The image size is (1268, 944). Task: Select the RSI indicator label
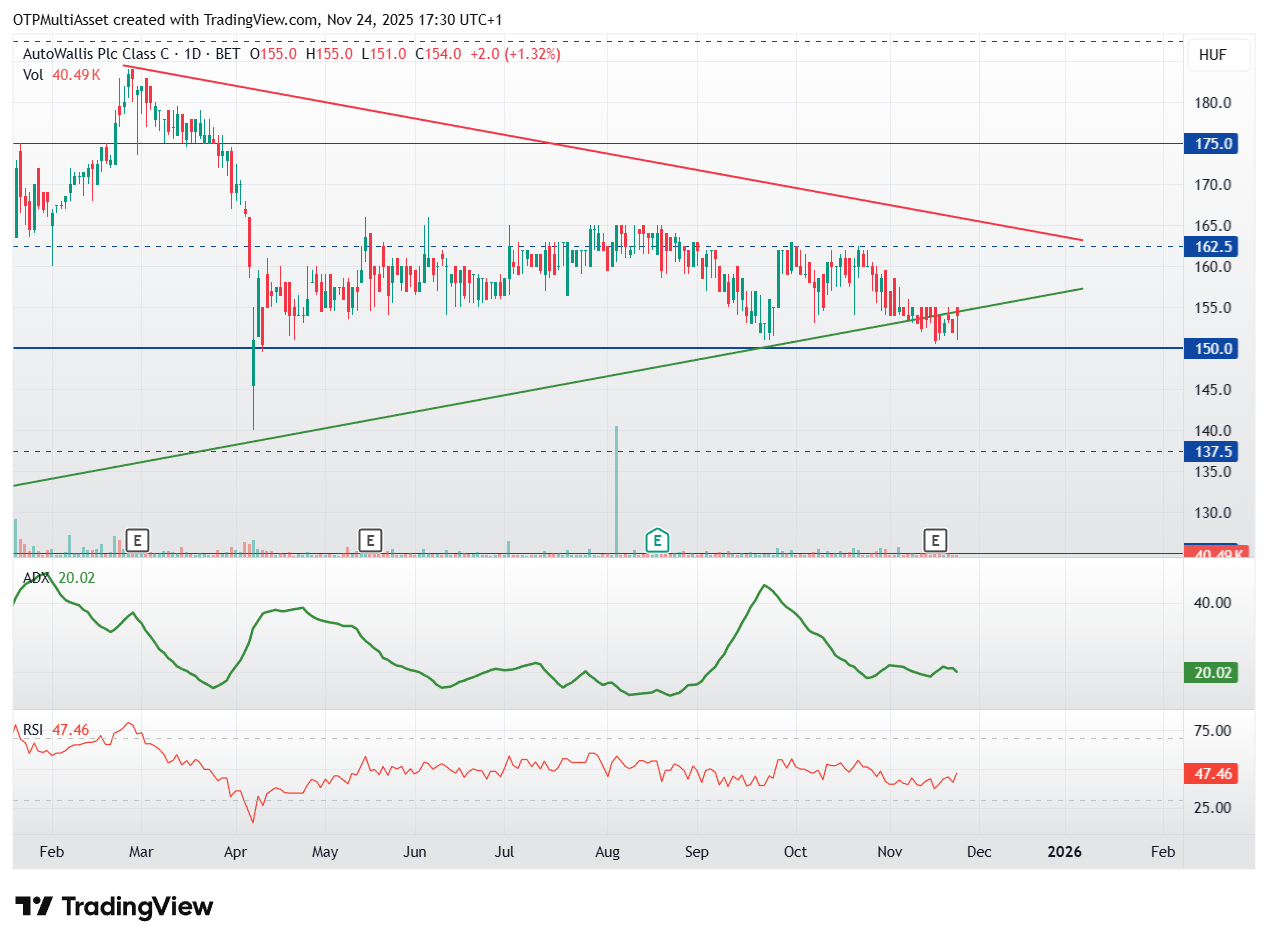[x=34, y=730]
